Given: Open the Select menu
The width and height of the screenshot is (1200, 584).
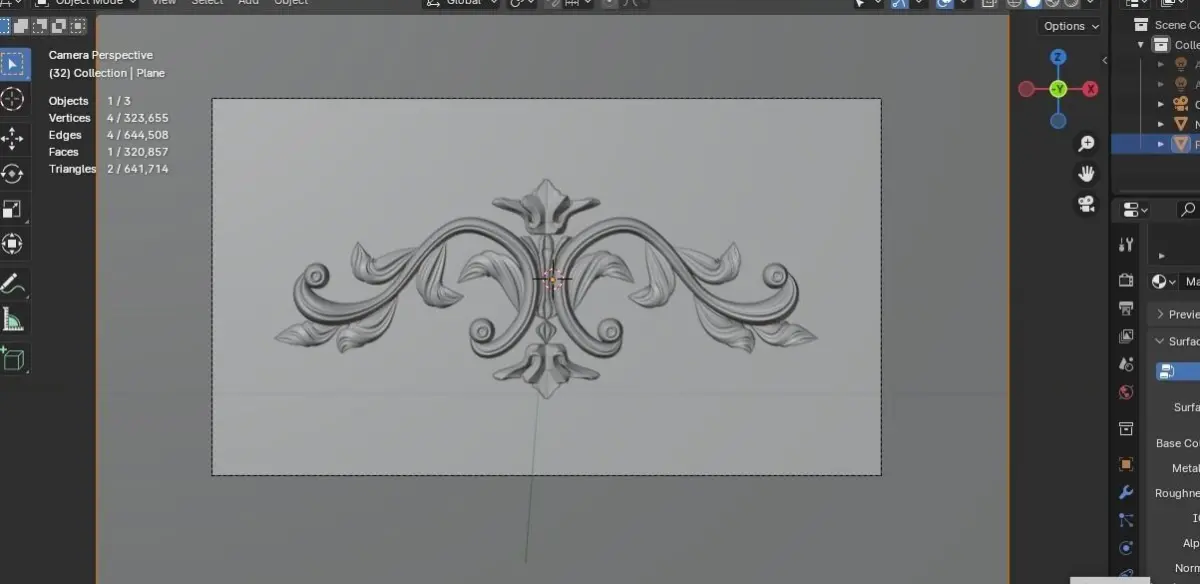Looking at the screenshot, I should [x=207, y=3].
